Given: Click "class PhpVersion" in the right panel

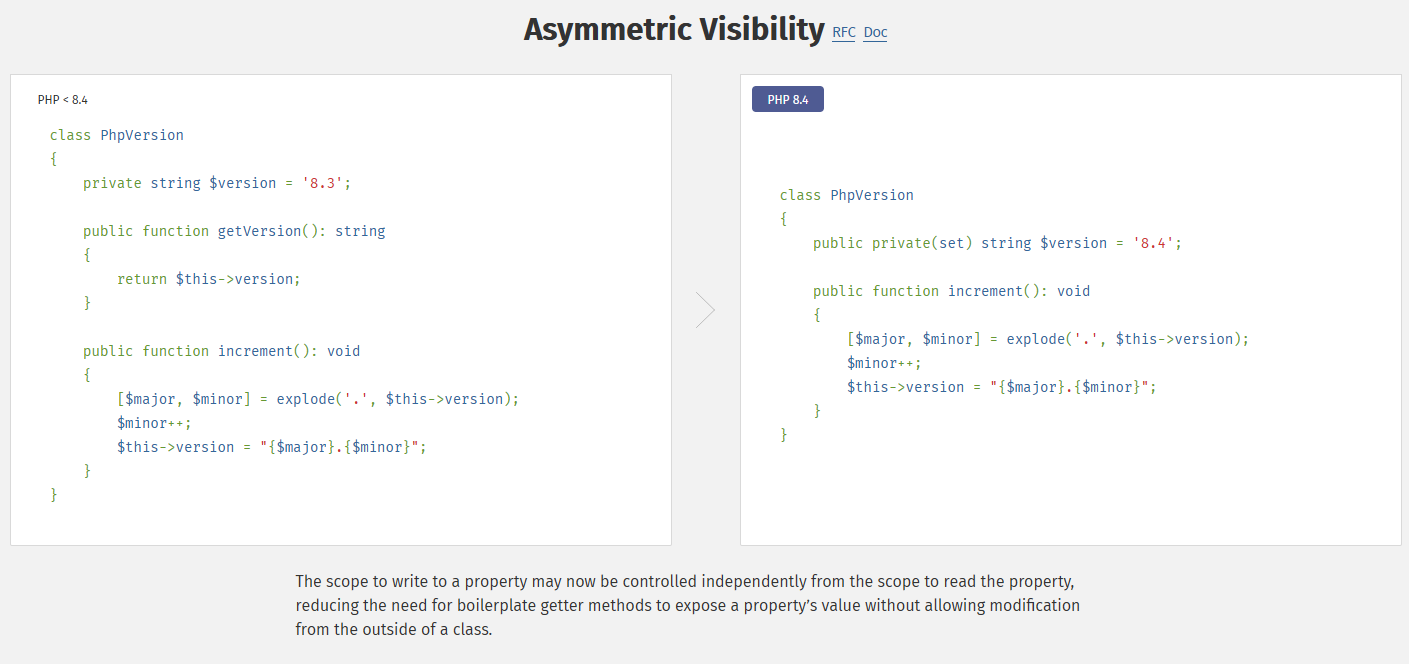Looking at the screenshot, I should [x=847, y=195].
